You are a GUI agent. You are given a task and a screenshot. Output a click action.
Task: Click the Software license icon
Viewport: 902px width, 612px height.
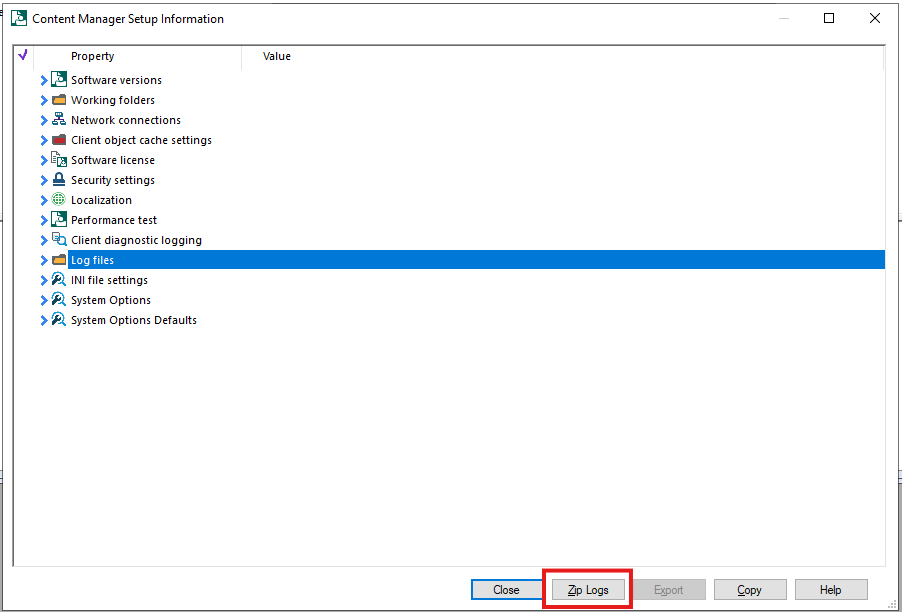pyautogui.click(x=59, y=160)
